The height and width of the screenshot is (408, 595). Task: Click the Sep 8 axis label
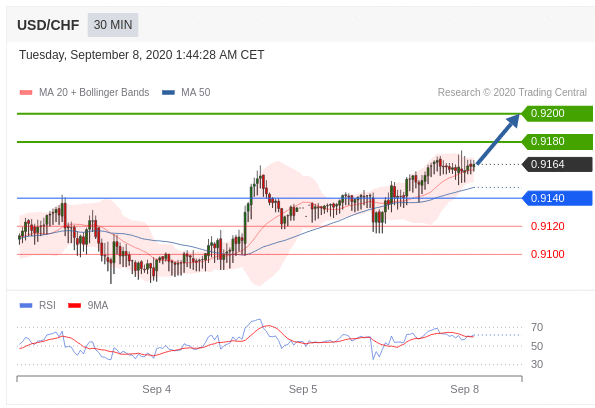point(464,389)
